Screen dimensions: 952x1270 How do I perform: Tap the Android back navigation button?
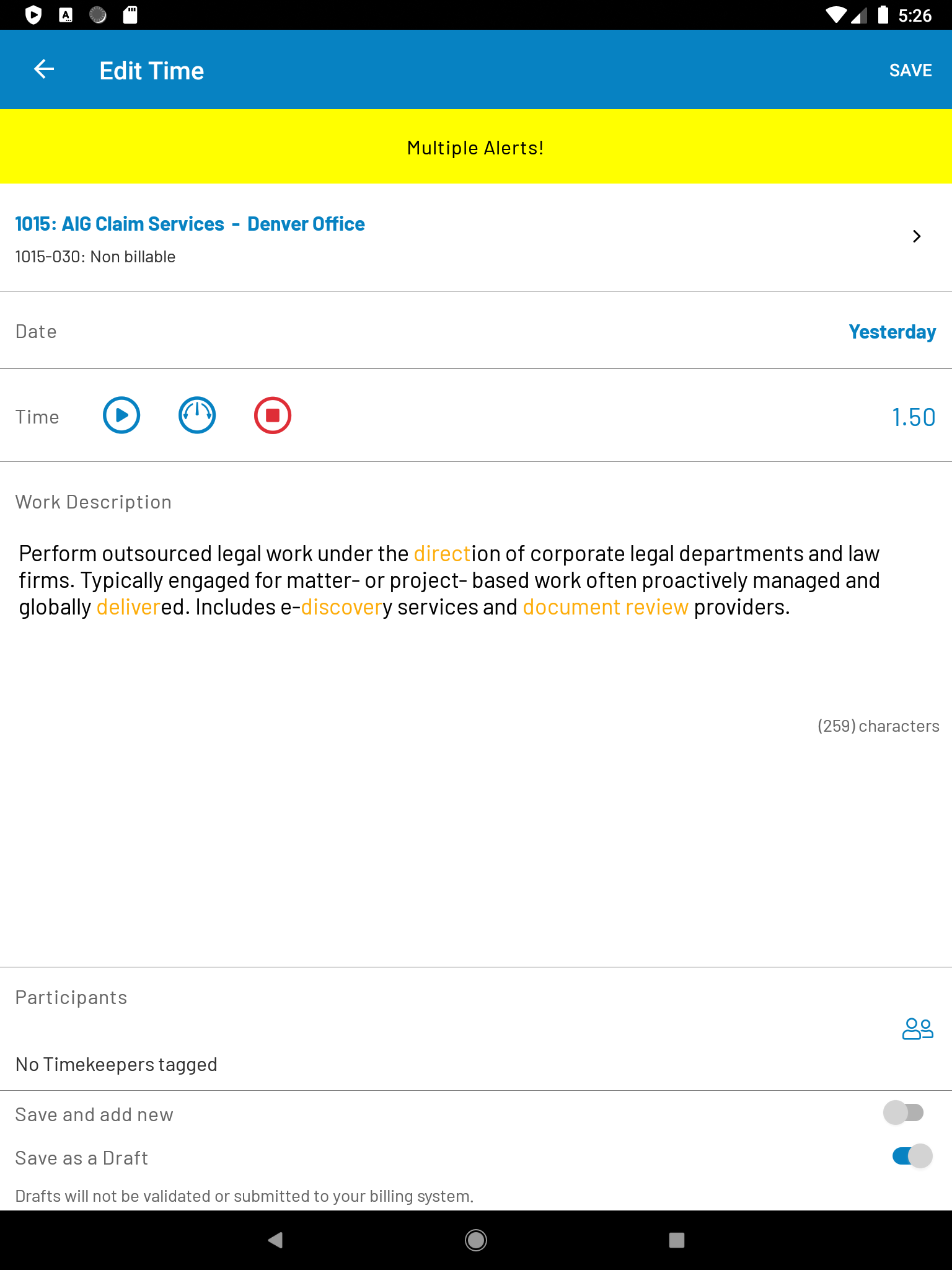[275, 1240]
